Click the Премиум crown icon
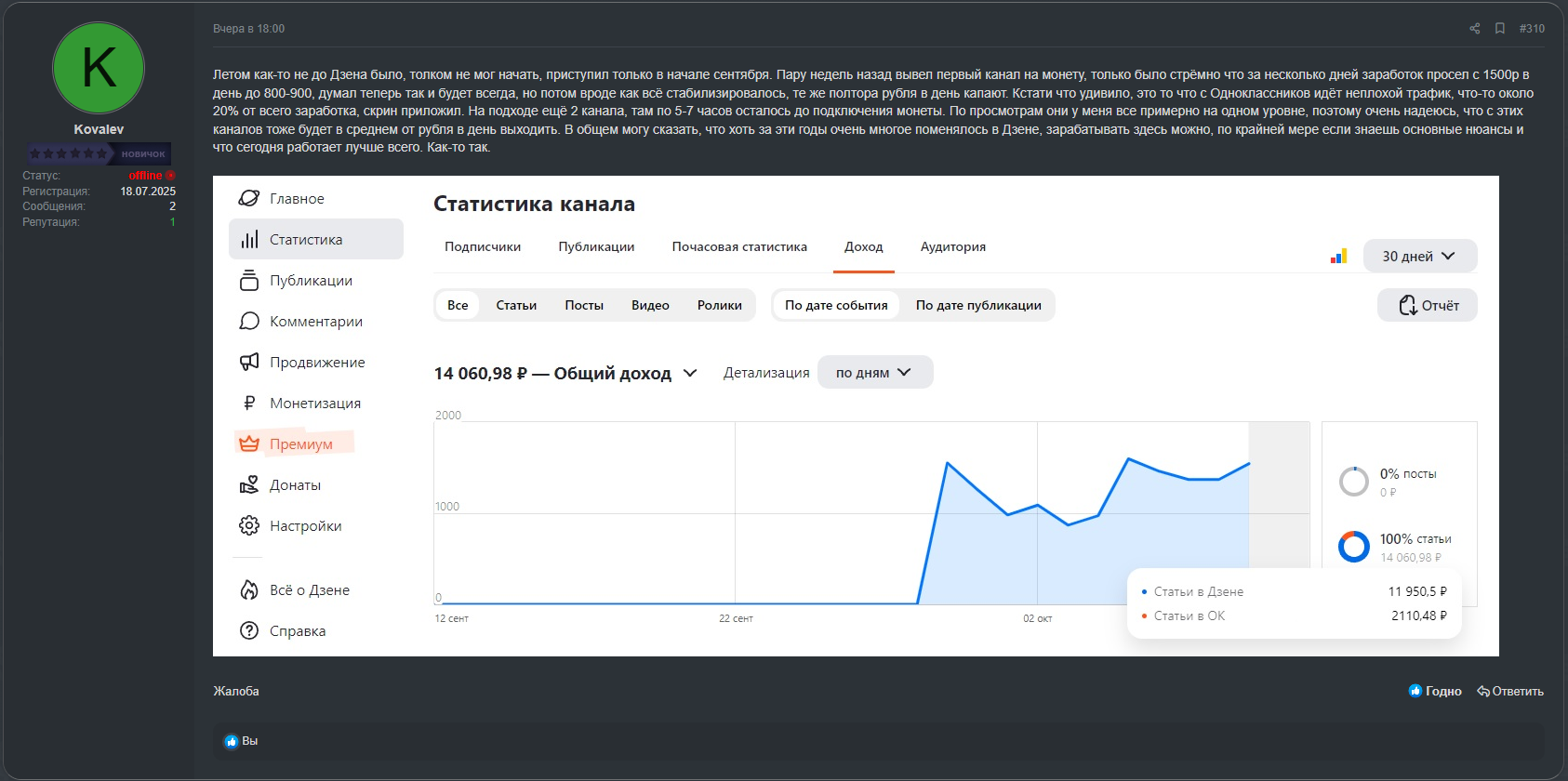 [x=249, y=444]
